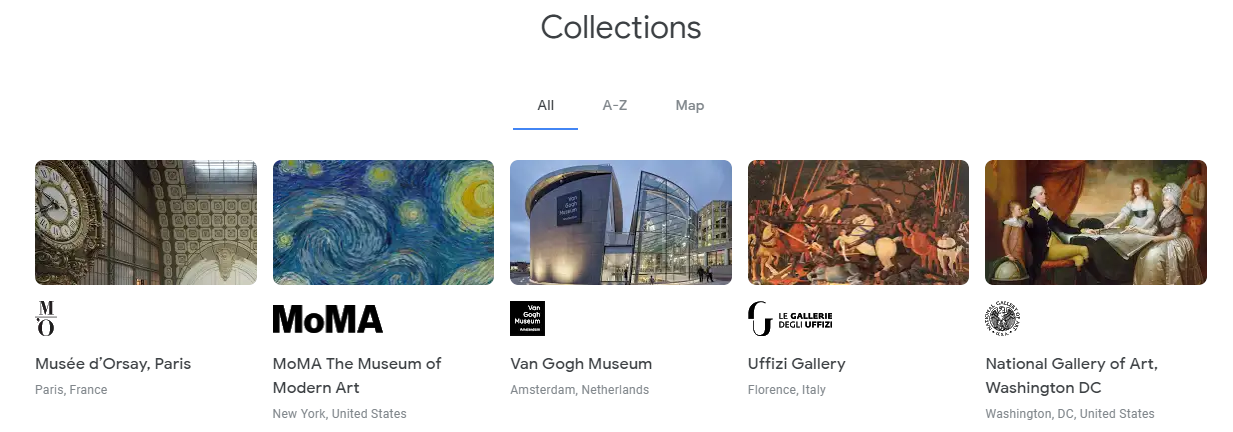Switch to the All tab
Screen dimensions: 1233x432
click(x=545, y=105)
